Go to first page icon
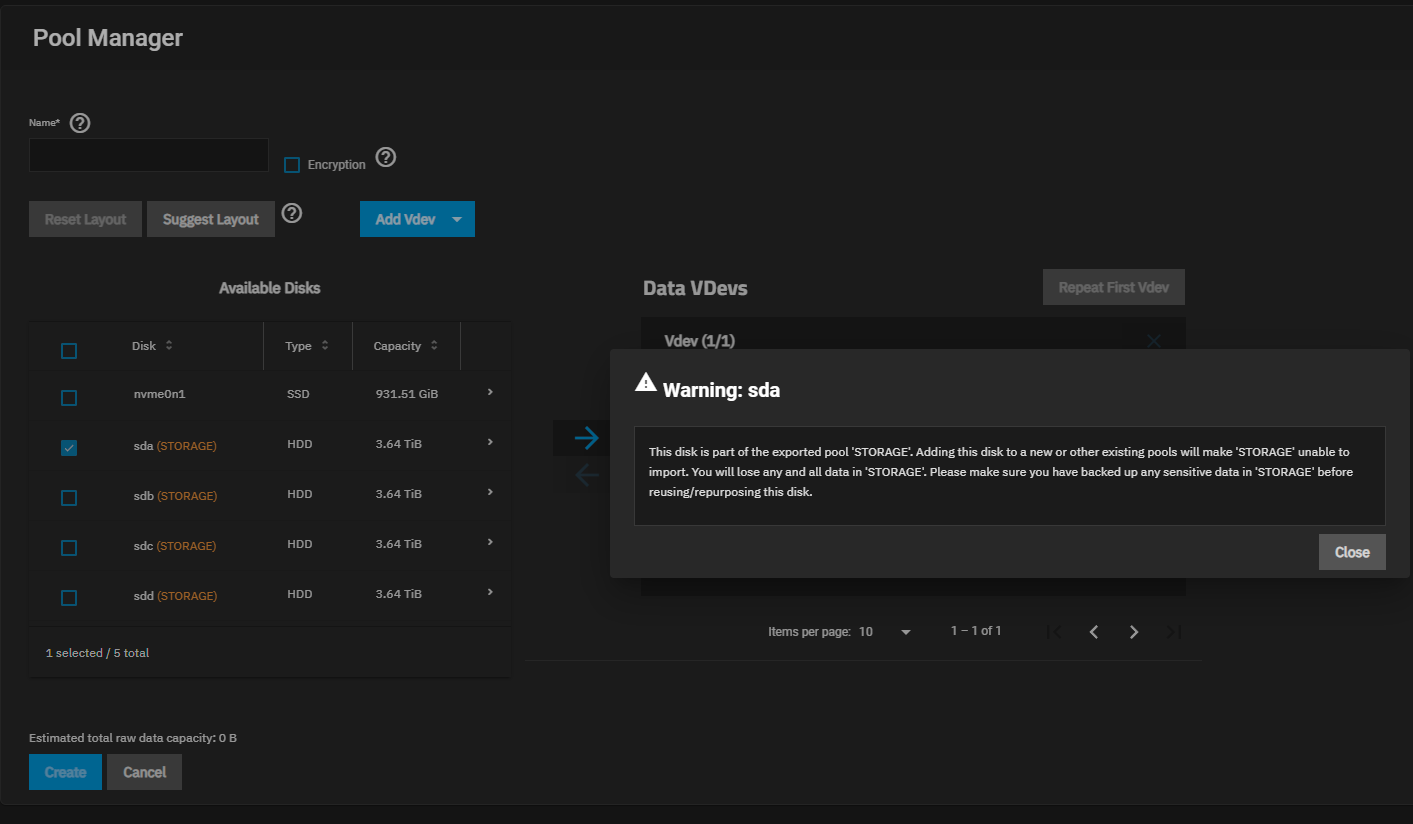The width and height of the screenshot is (1413, 824). point(1054,632)
